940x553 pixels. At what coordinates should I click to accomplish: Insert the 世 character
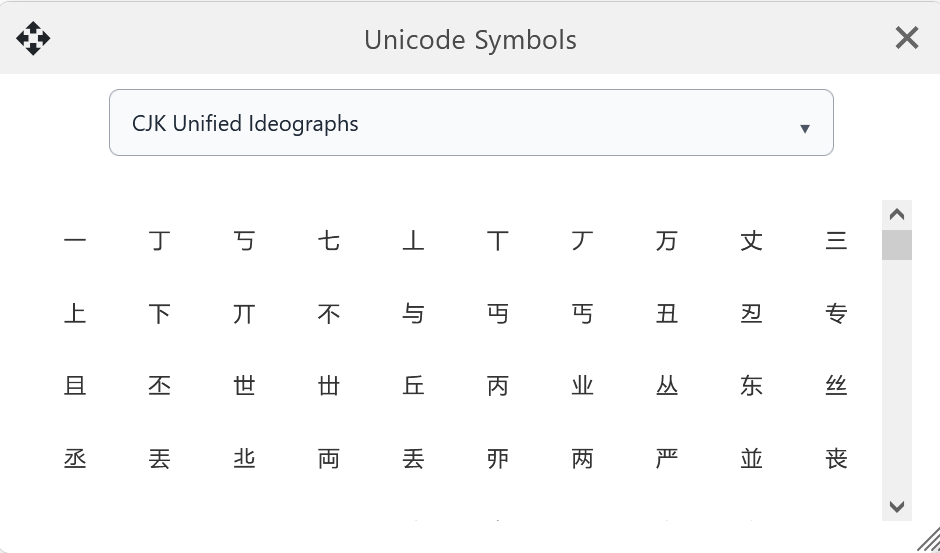click(x=244, y=386)
